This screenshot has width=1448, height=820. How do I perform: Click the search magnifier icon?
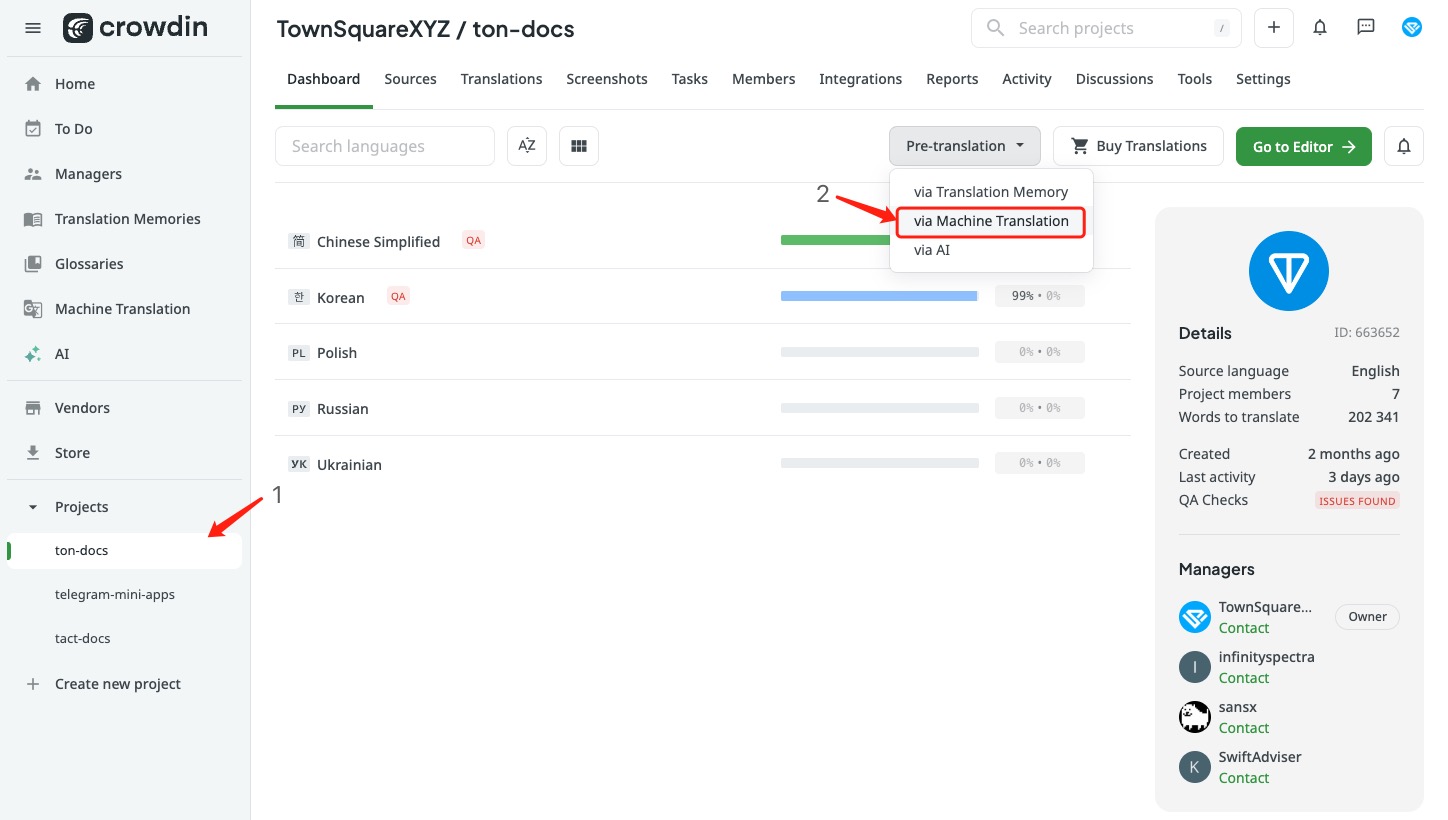995,28
